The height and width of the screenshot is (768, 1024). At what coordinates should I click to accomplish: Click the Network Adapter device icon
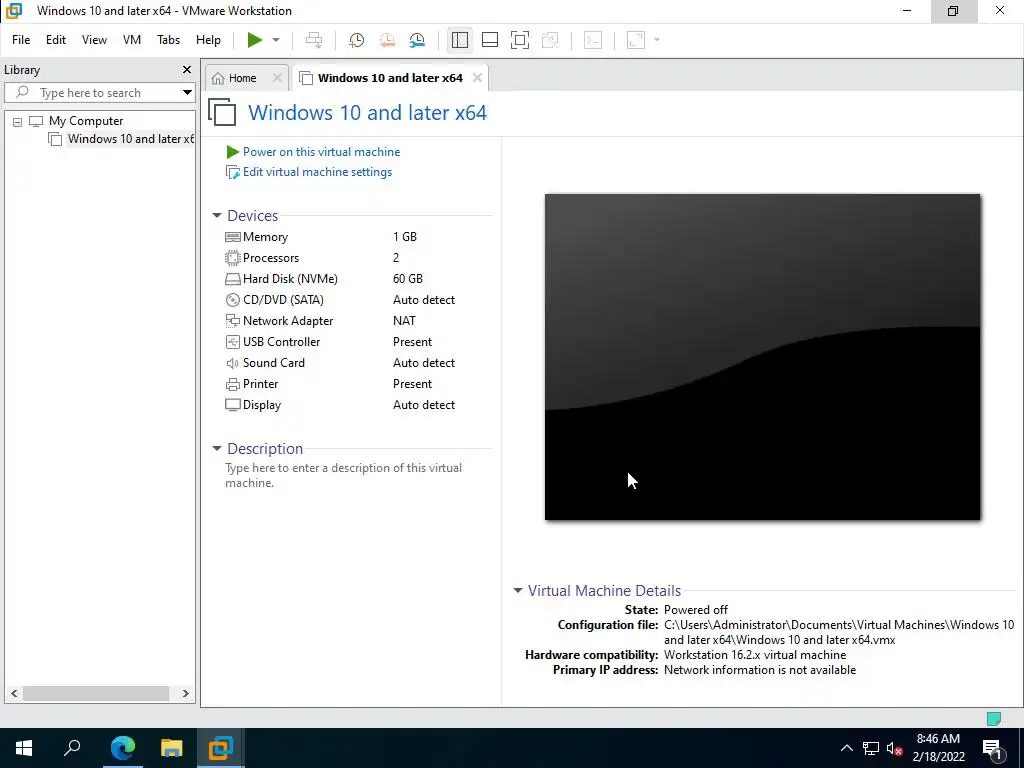pyautogui.click(x=232, y=321)
